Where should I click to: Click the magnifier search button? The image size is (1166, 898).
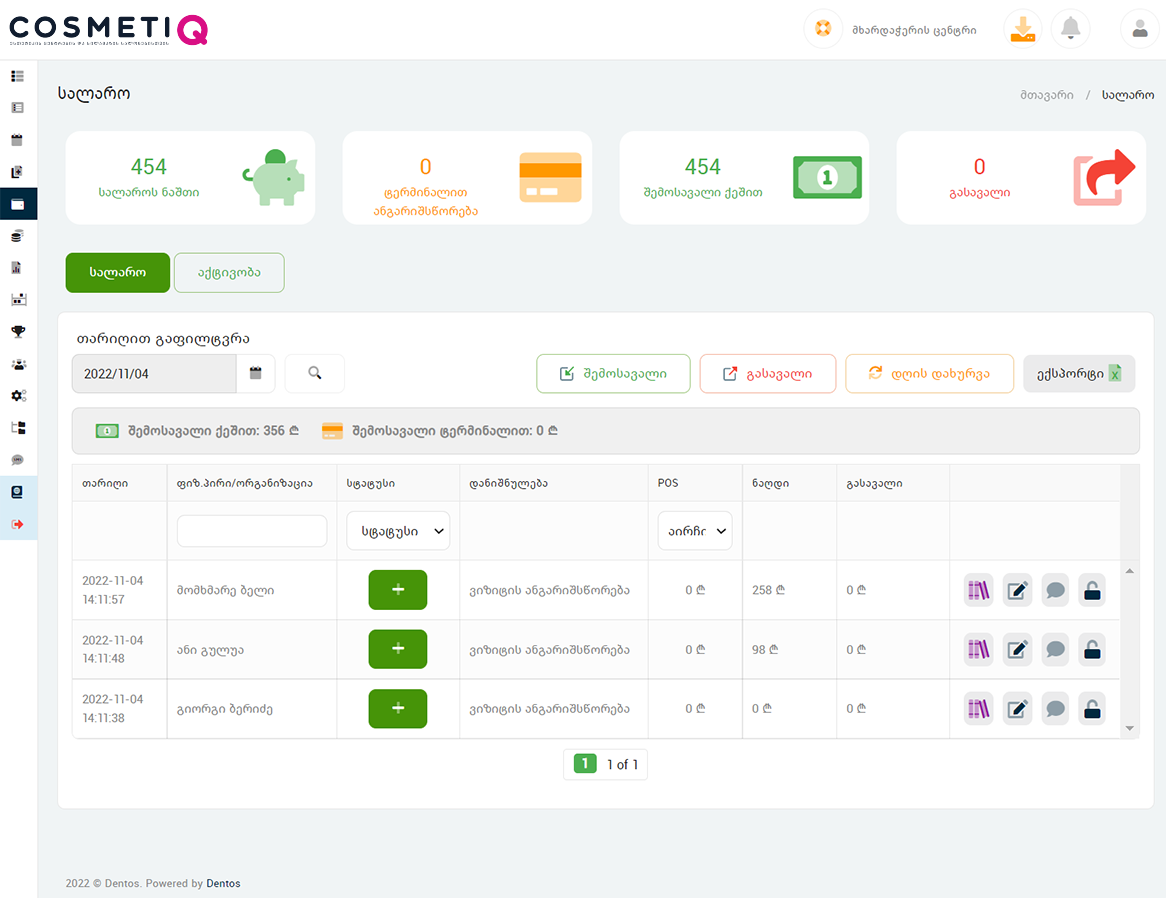[x=315, y=373]
